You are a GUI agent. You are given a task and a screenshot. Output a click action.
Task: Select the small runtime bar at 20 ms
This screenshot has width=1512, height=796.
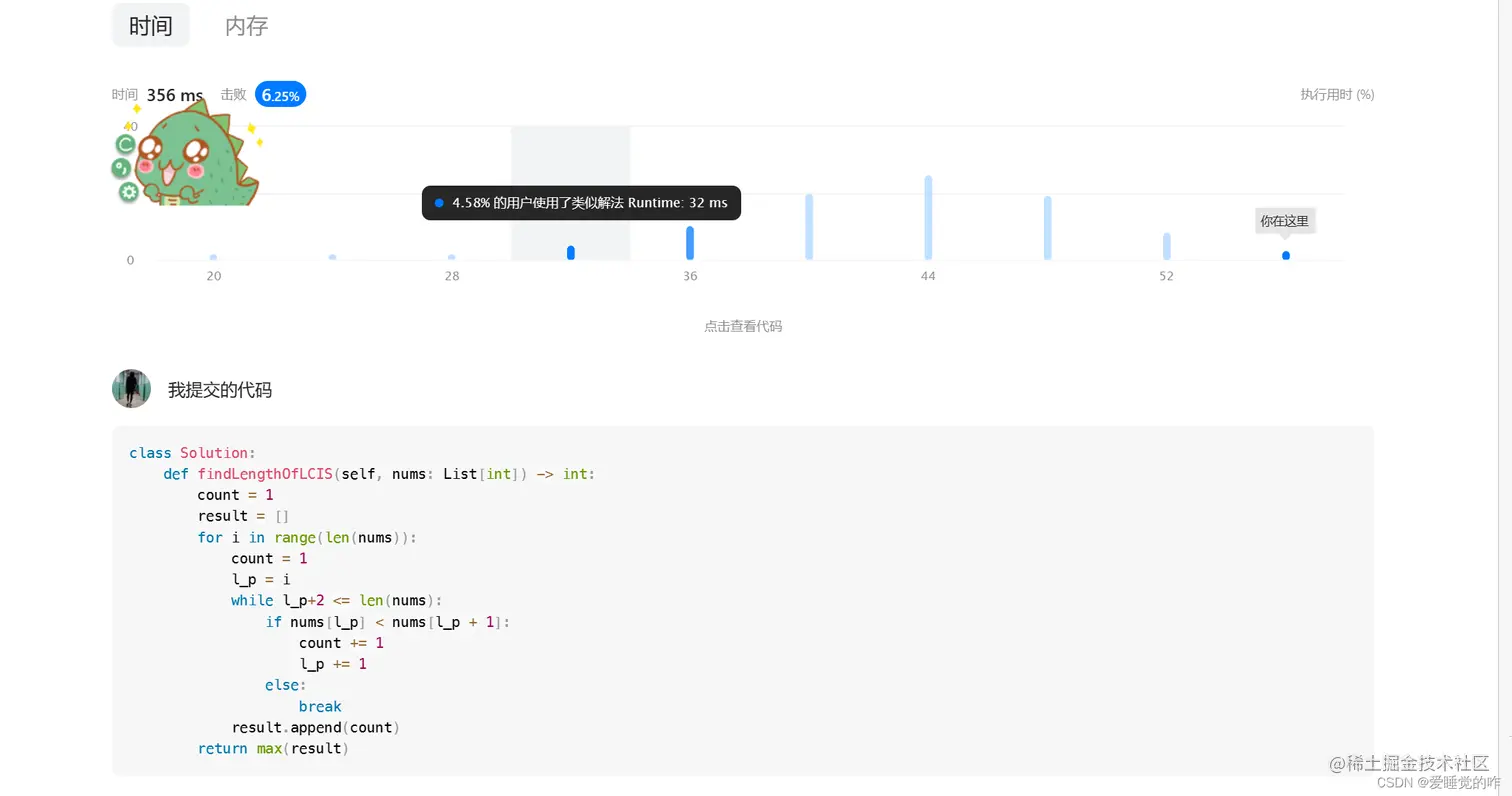[213, 257]
